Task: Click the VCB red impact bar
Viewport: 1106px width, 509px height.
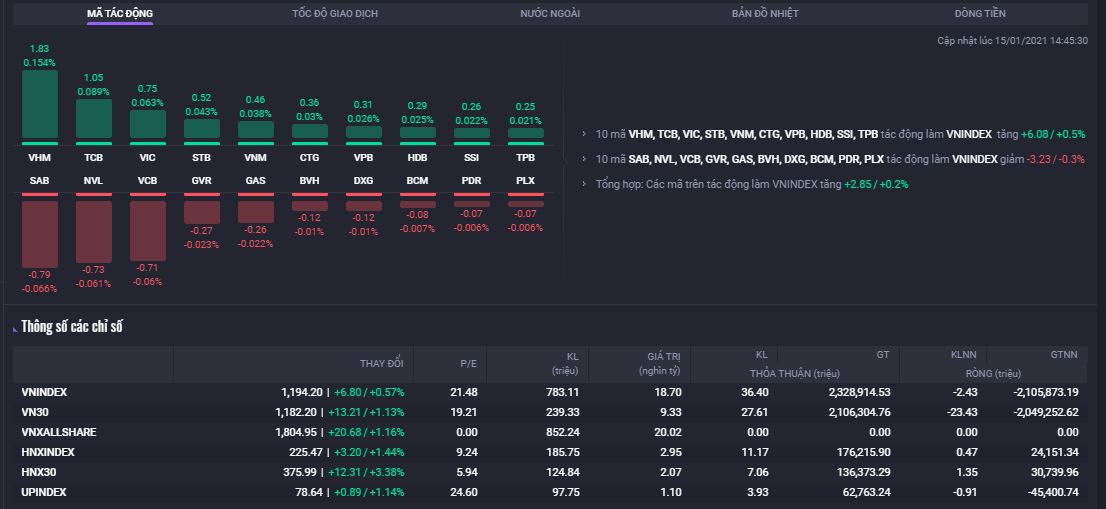Action: pos(148,230)
